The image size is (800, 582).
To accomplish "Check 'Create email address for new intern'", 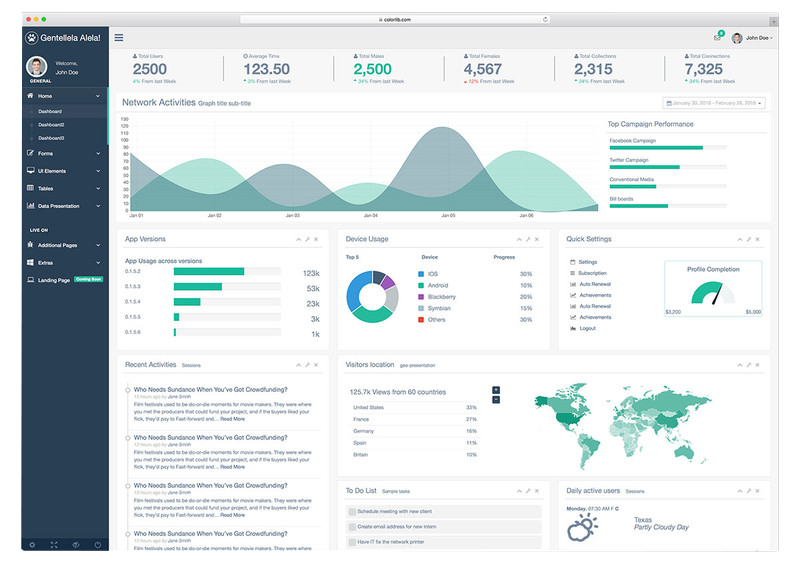I will click(x=351, y=526).
